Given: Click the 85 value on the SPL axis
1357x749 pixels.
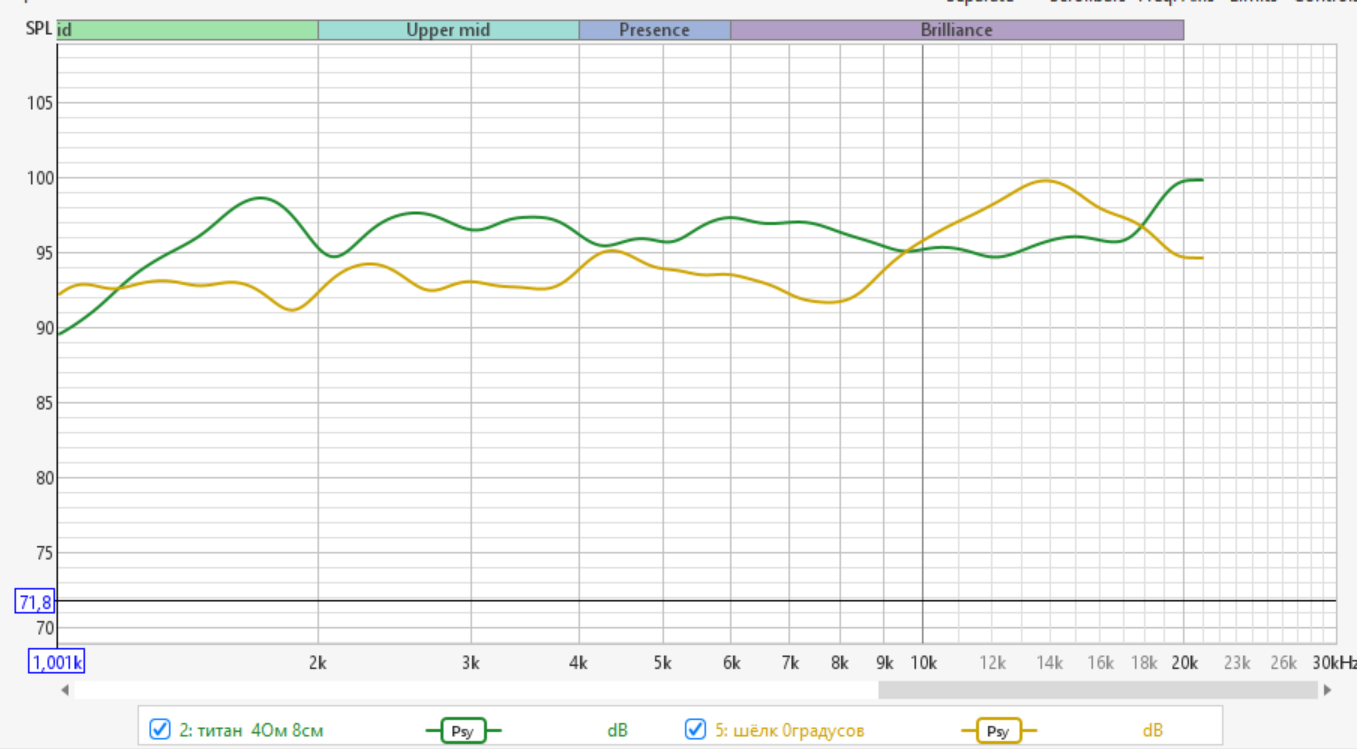Looking at the screenshot, I should pos(45,403).
